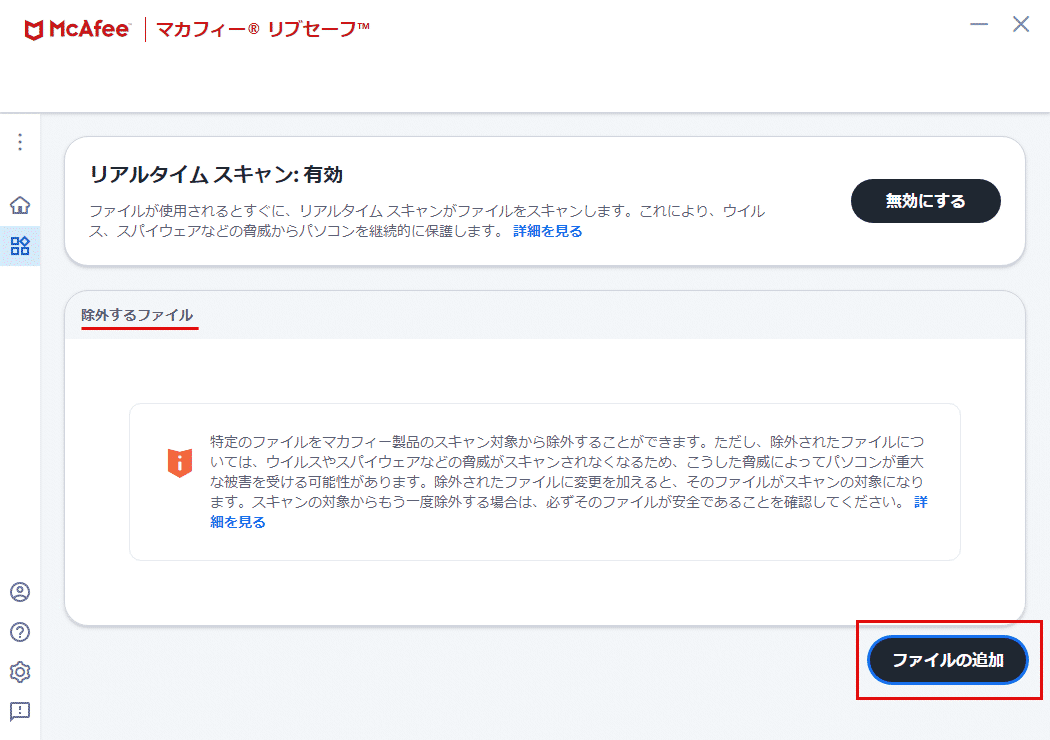Screen dimensions: 1050x740
Task: Go to the Home icon in sidebar
Action: coord(20,205)
